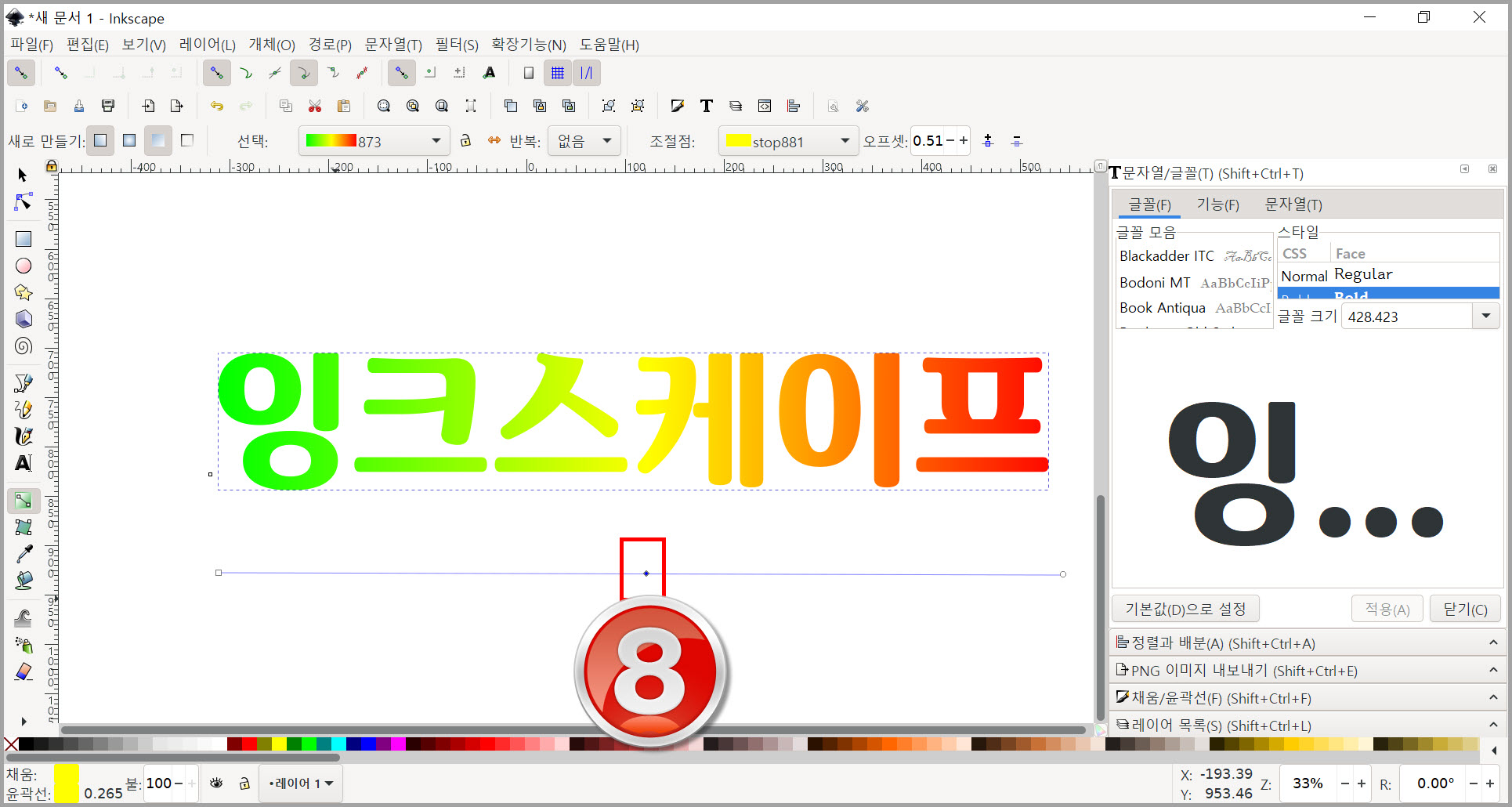
Task: Toggle snapping master enable button
Action: 21,73
